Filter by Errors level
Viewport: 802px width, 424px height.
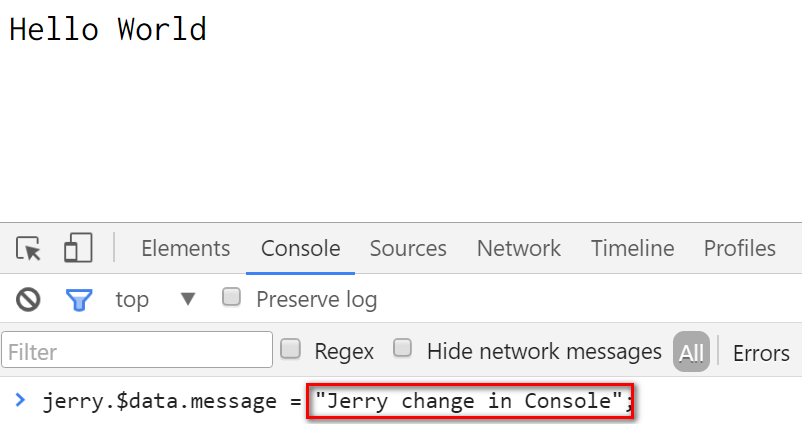point(761,353)
